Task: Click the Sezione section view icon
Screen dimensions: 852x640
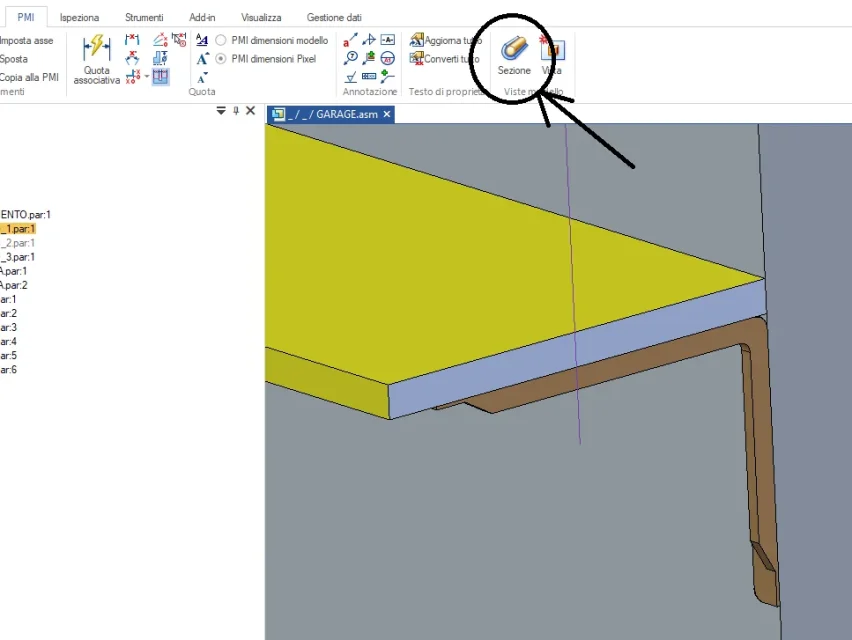Action: pyautogui.click(x=514, y=54)
